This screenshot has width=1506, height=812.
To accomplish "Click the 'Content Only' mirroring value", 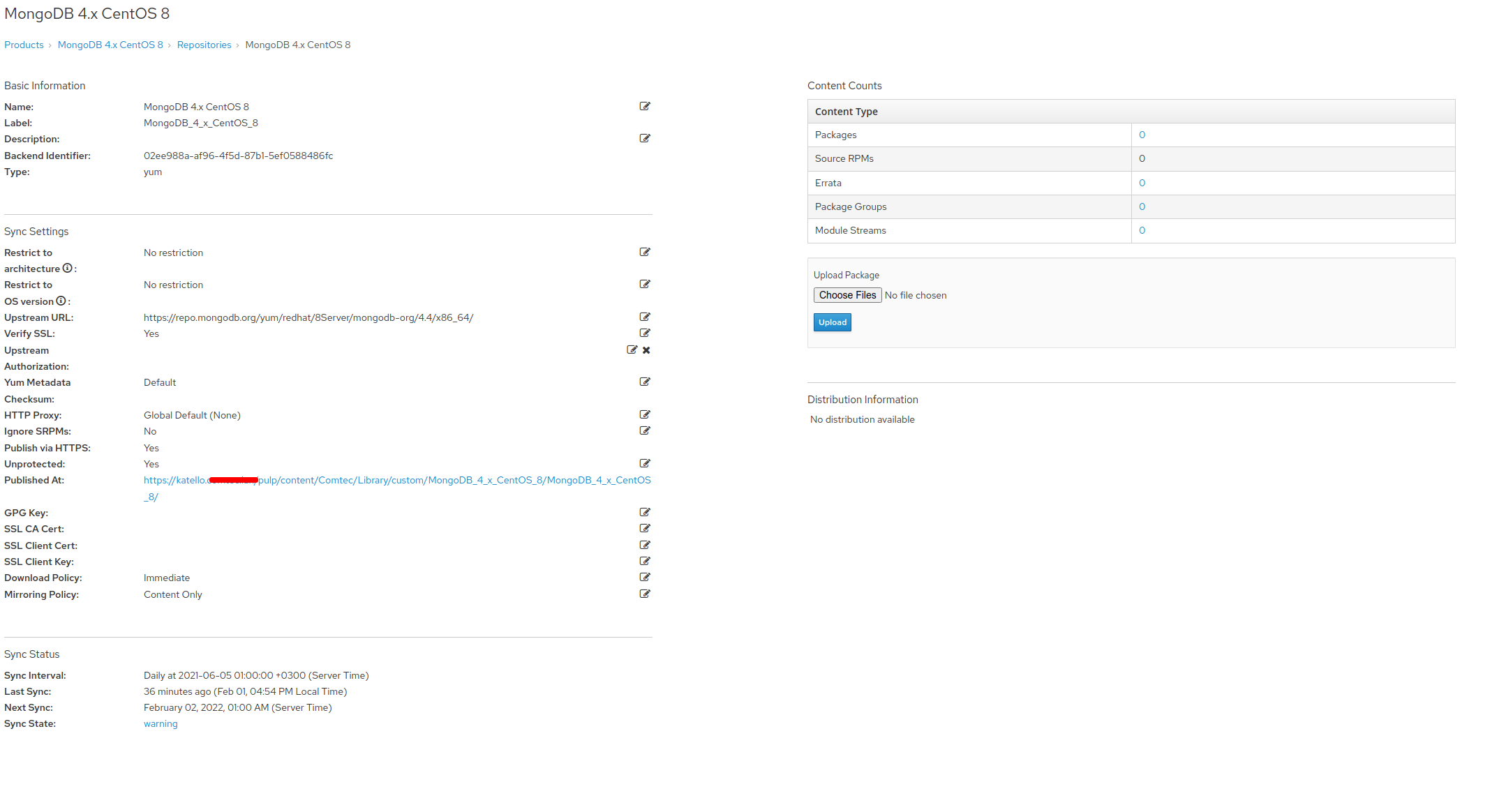I will [x=172, y=594].
